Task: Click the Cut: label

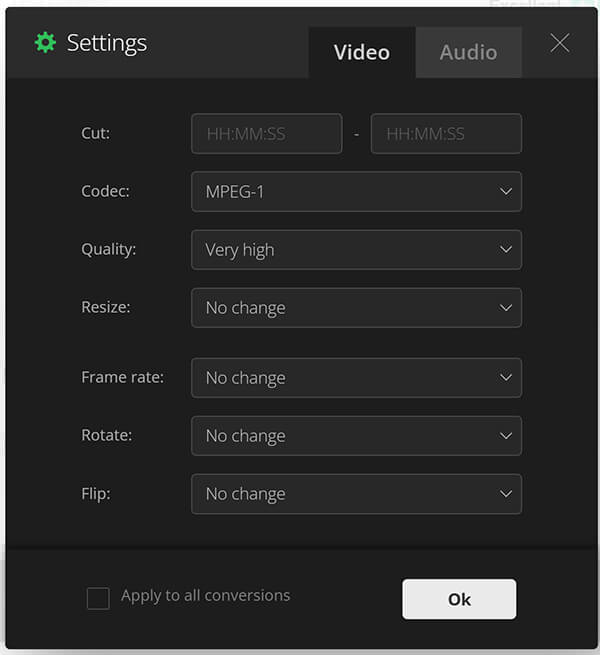Action: 96,133
